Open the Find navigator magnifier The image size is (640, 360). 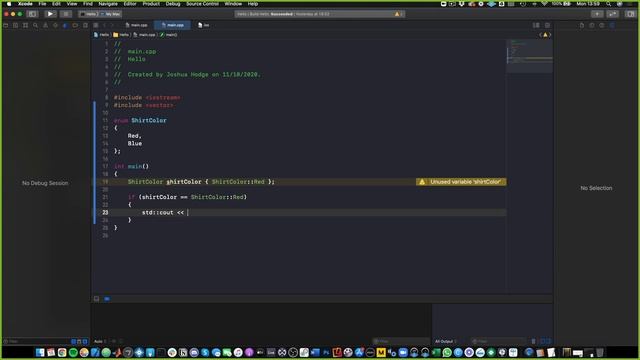tap(36, 25)
